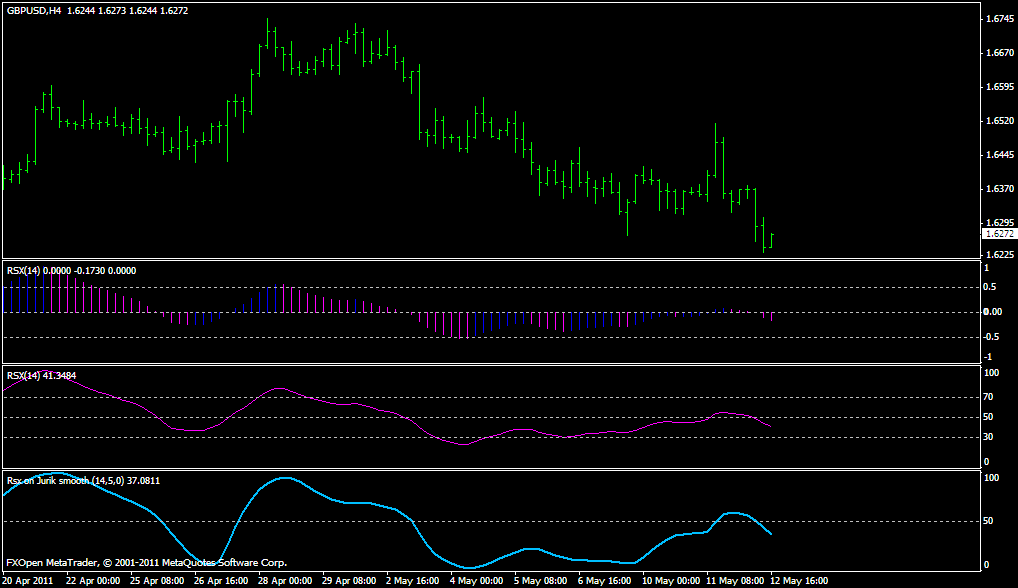Screen dimensions: 1018x588
Task: Click the 29 Apr 08:00 time label
Action: pyautogui.click(x=349, y=580)
